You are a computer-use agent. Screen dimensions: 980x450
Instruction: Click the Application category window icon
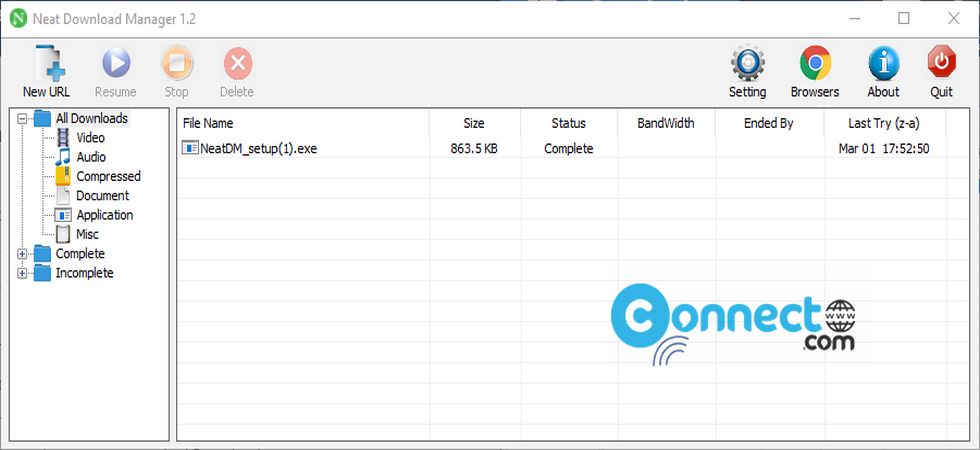tap(63, 215)
